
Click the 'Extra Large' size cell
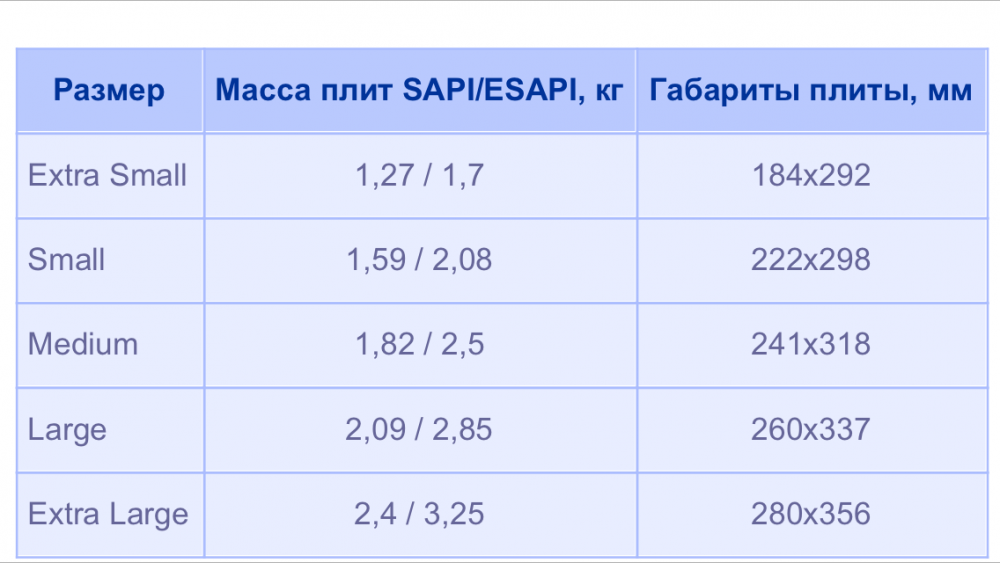click(x=108, y=515)
